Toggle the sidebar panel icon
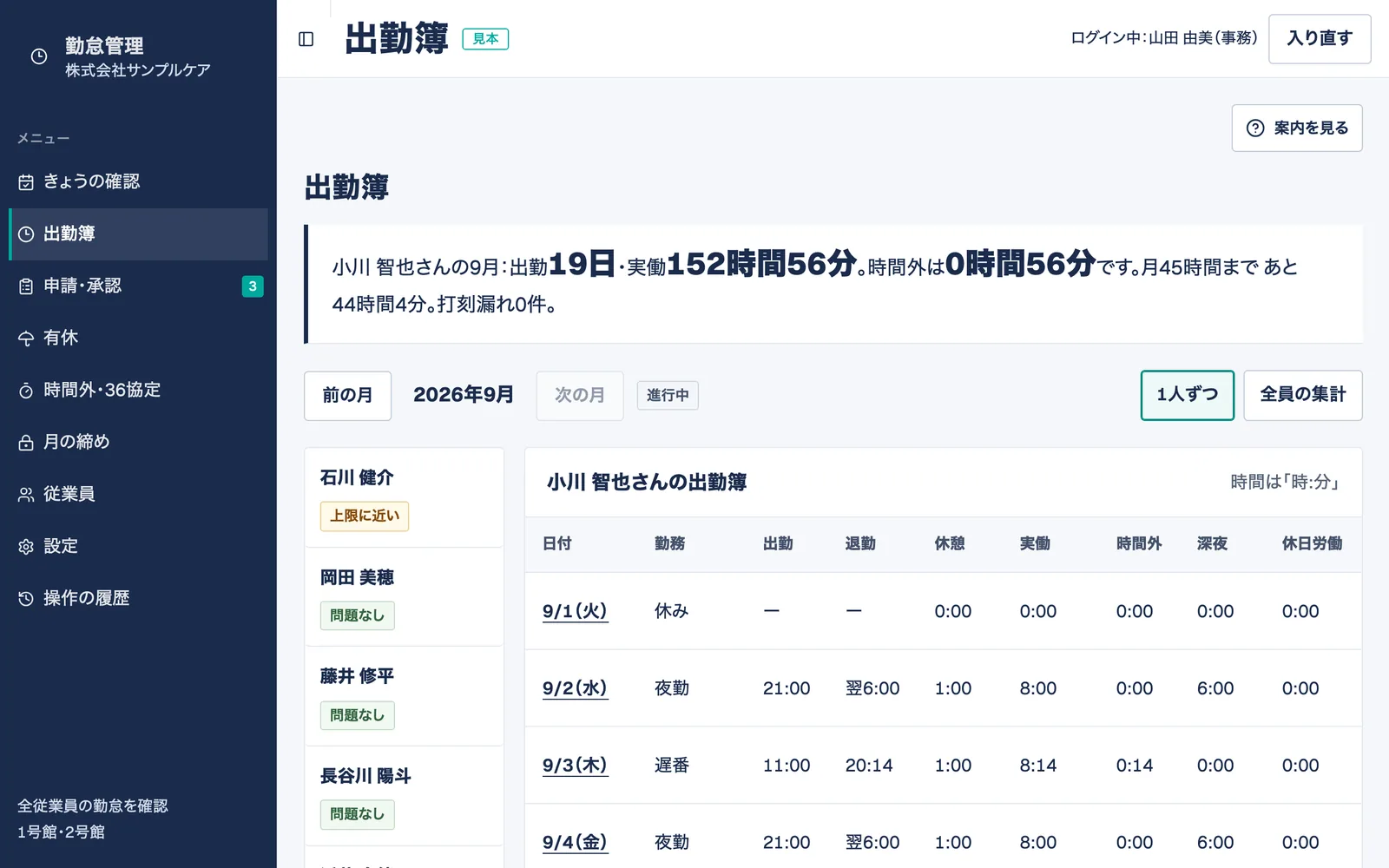Viewport: 1389px width, 868px height. pos(306,39)
